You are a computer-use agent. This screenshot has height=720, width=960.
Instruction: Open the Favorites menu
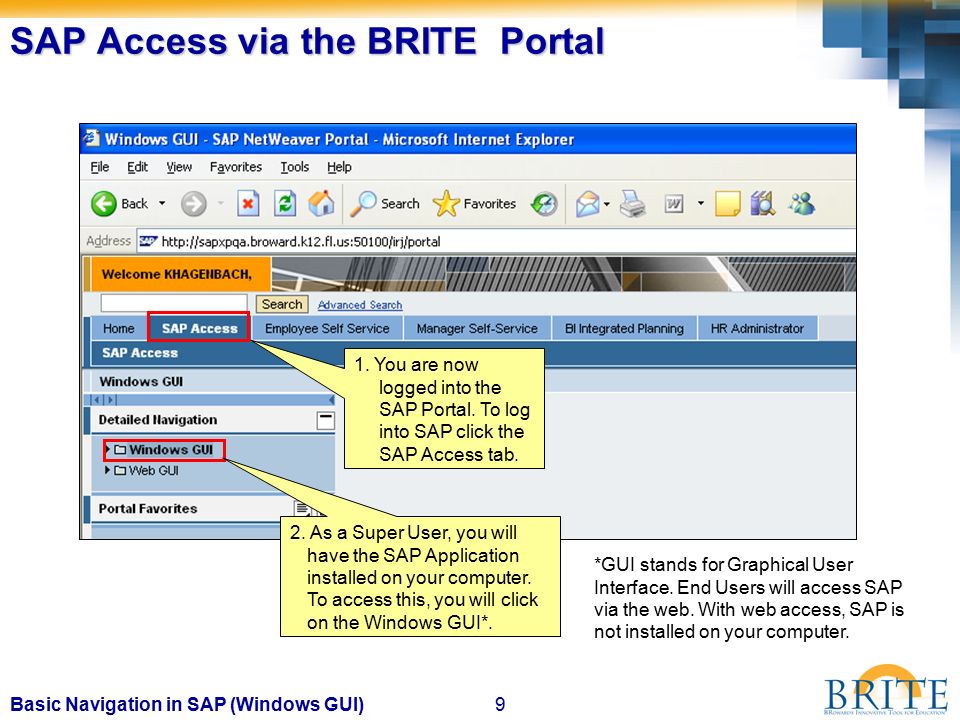pyautogui.click(x=236, y=167)
